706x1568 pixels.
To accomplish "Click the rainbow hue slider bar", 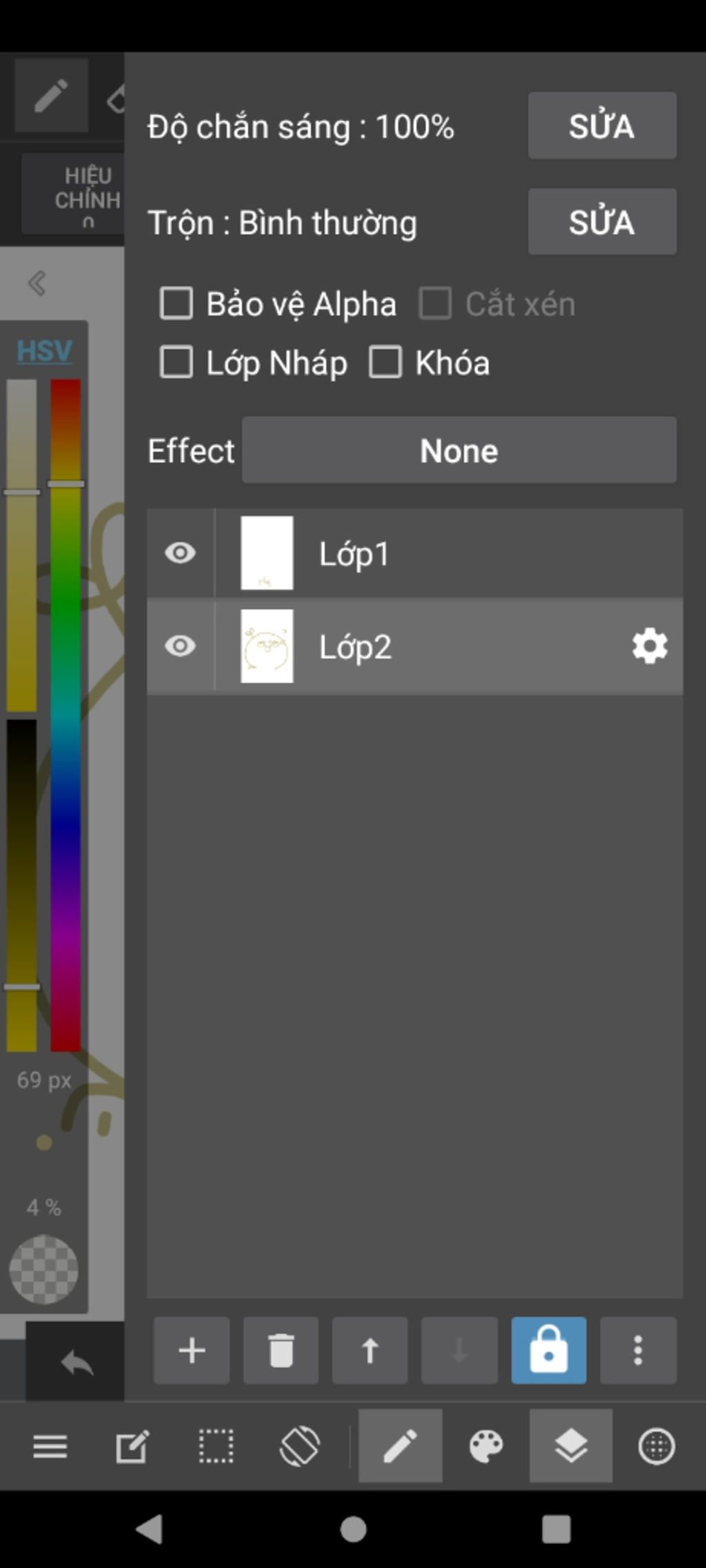I will tap(65, 715).
